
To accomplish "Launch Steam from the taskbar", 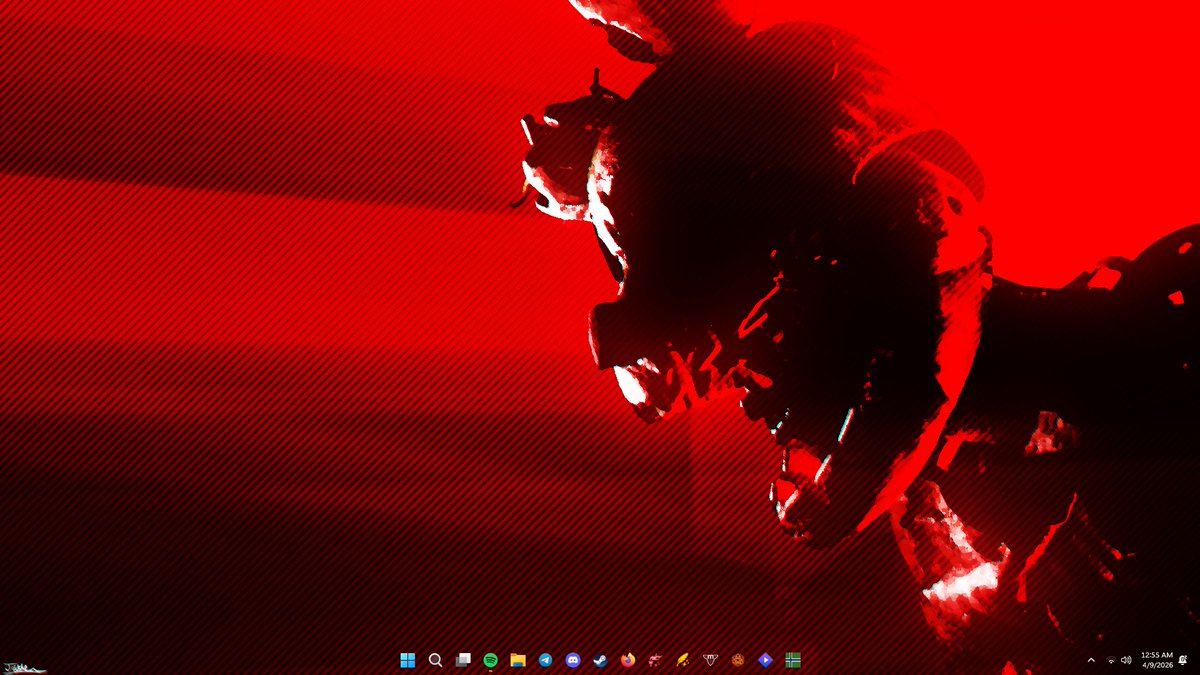I will (600, 660).
